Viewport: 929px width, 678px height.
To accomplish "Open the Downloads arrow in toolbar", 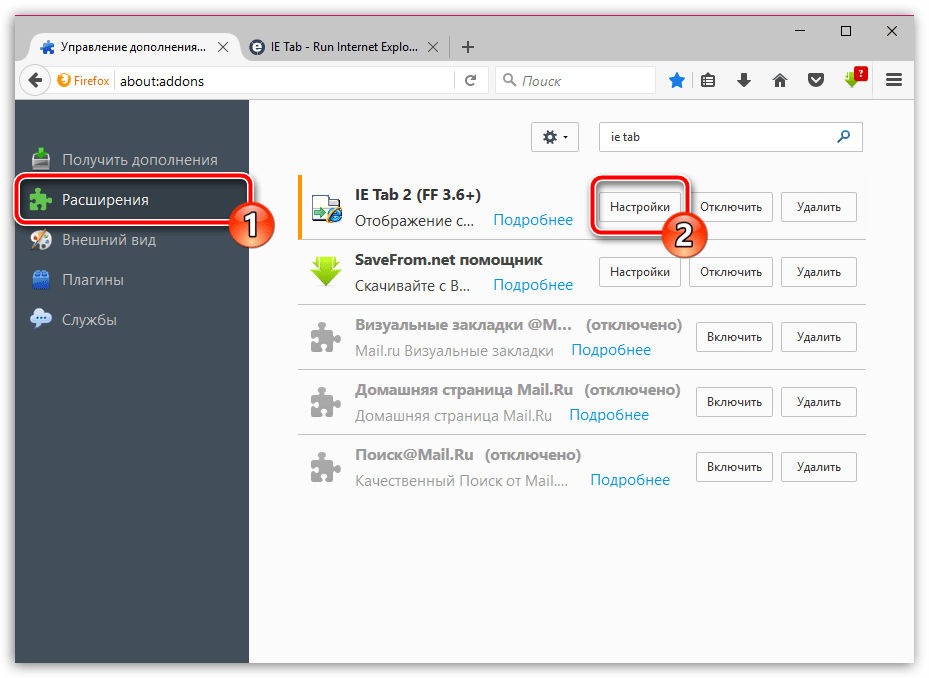I will 744,80.
